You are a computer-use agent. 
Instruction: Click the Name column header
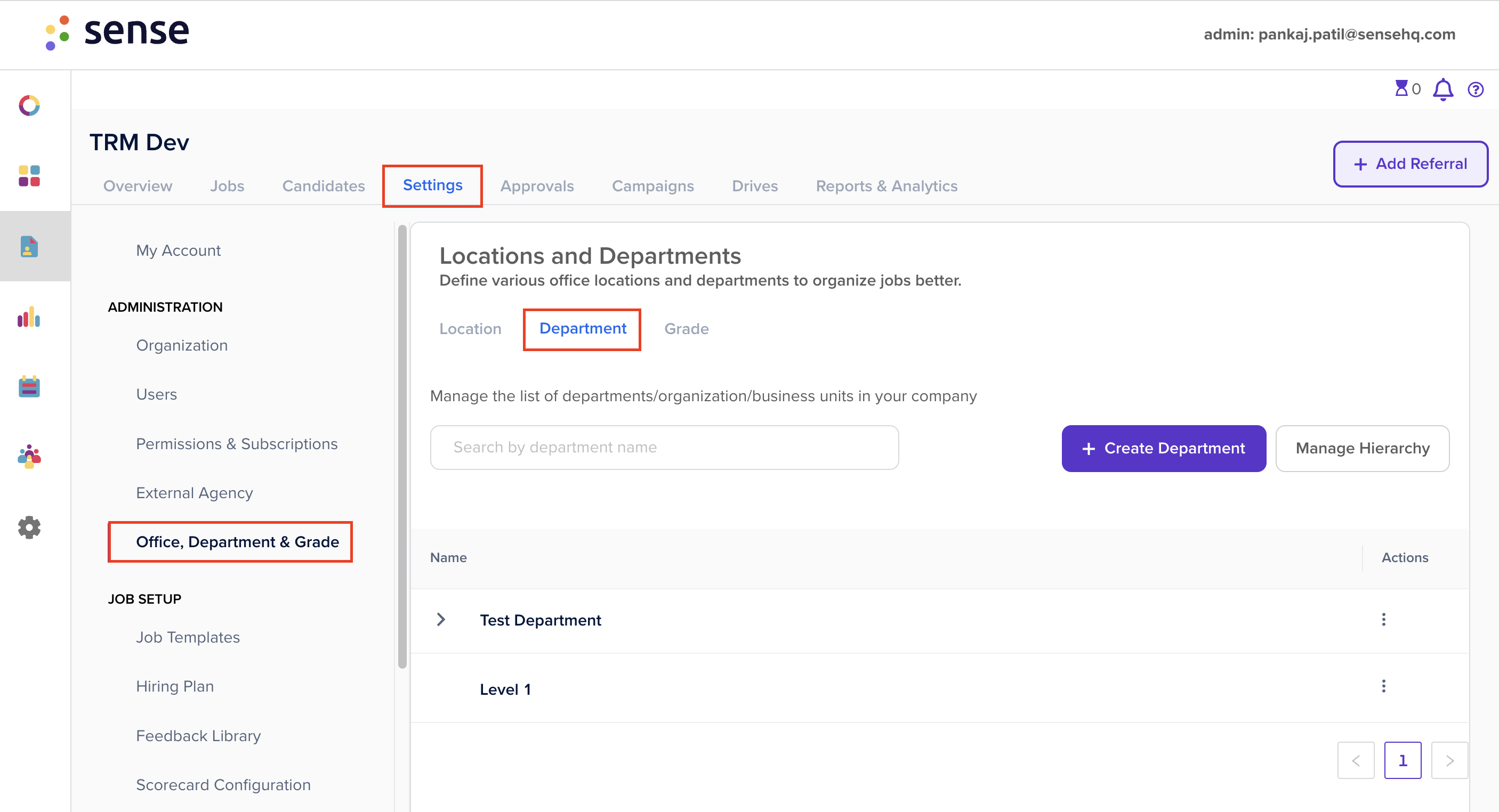(448, 558)
